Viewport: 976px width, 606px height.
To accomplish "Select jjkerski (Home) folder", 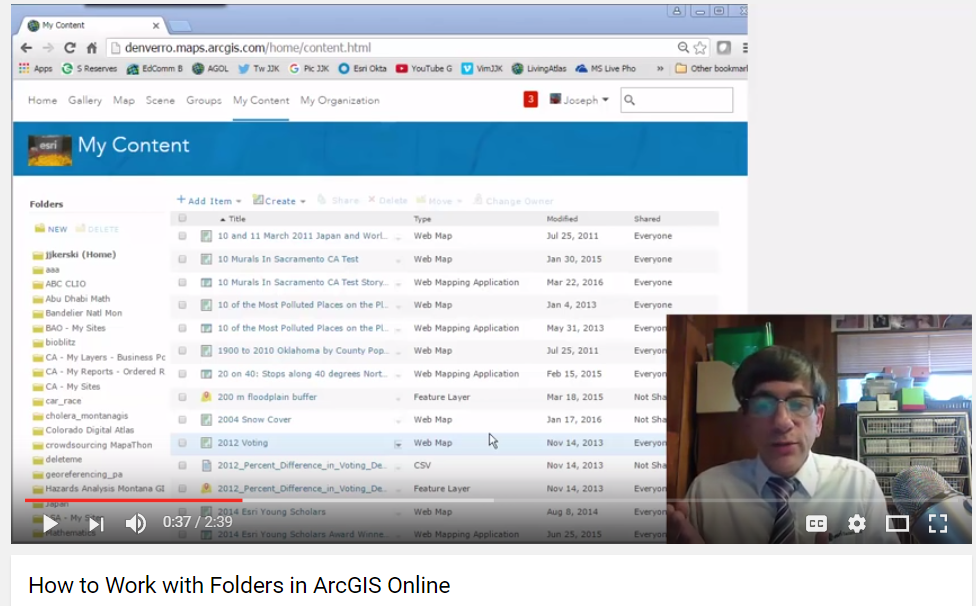I will (80, 254).
